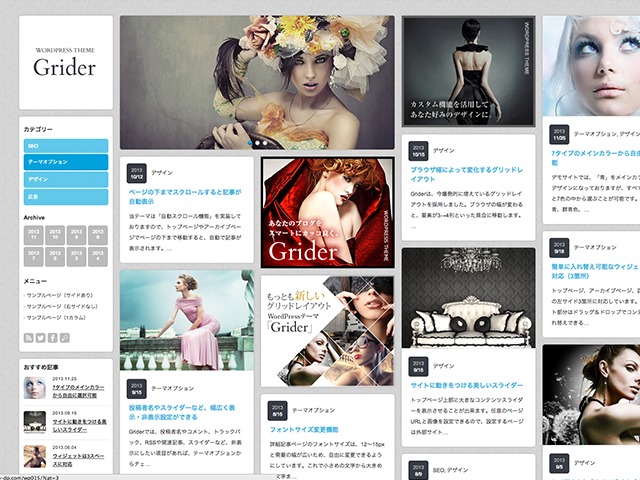The image size is (640, 480).
Task: Open recommended link 7タイプのメインカラーから自由に選択可能
Action: click(x=78, y=391)
